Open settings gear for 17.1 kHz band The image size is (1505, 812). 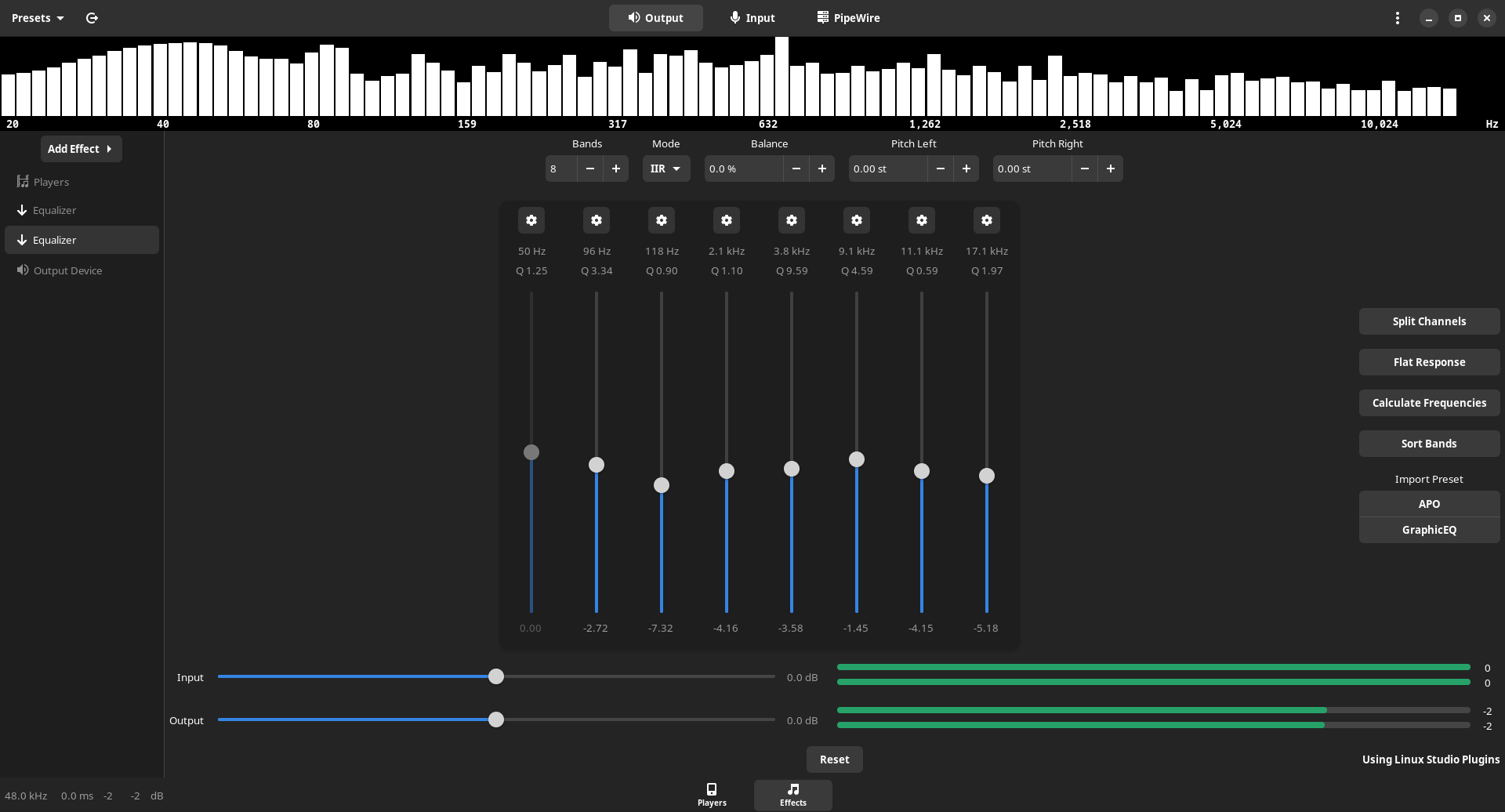coord(987,221)
